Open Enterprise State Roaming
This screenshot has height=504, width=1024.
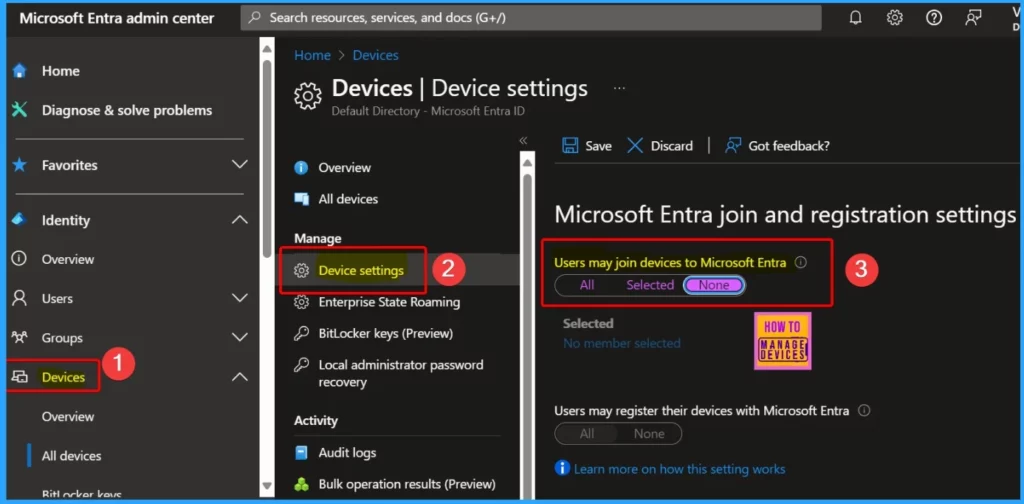tap(389, 302)
